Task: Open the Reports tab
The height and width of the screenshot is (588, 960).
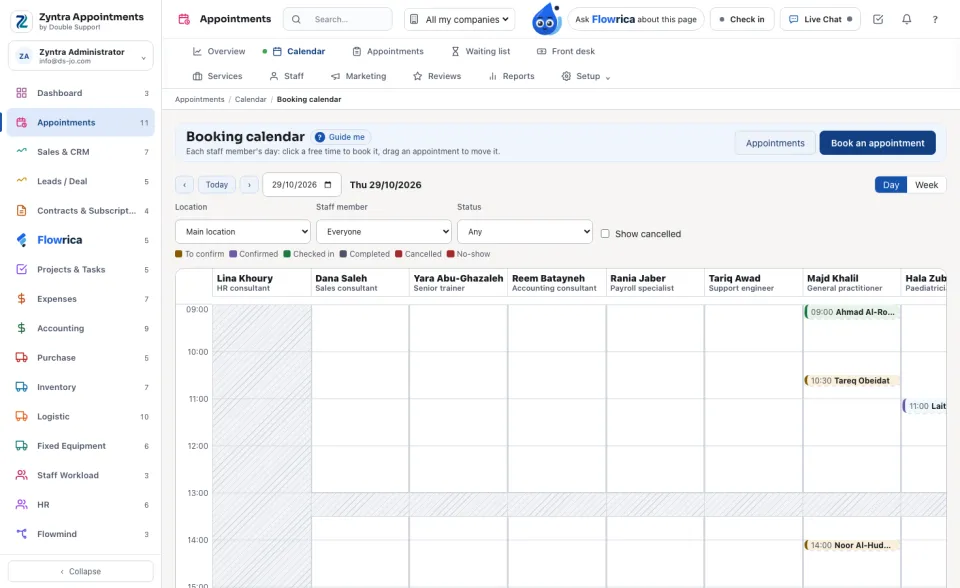Action: tap(511, 76)
